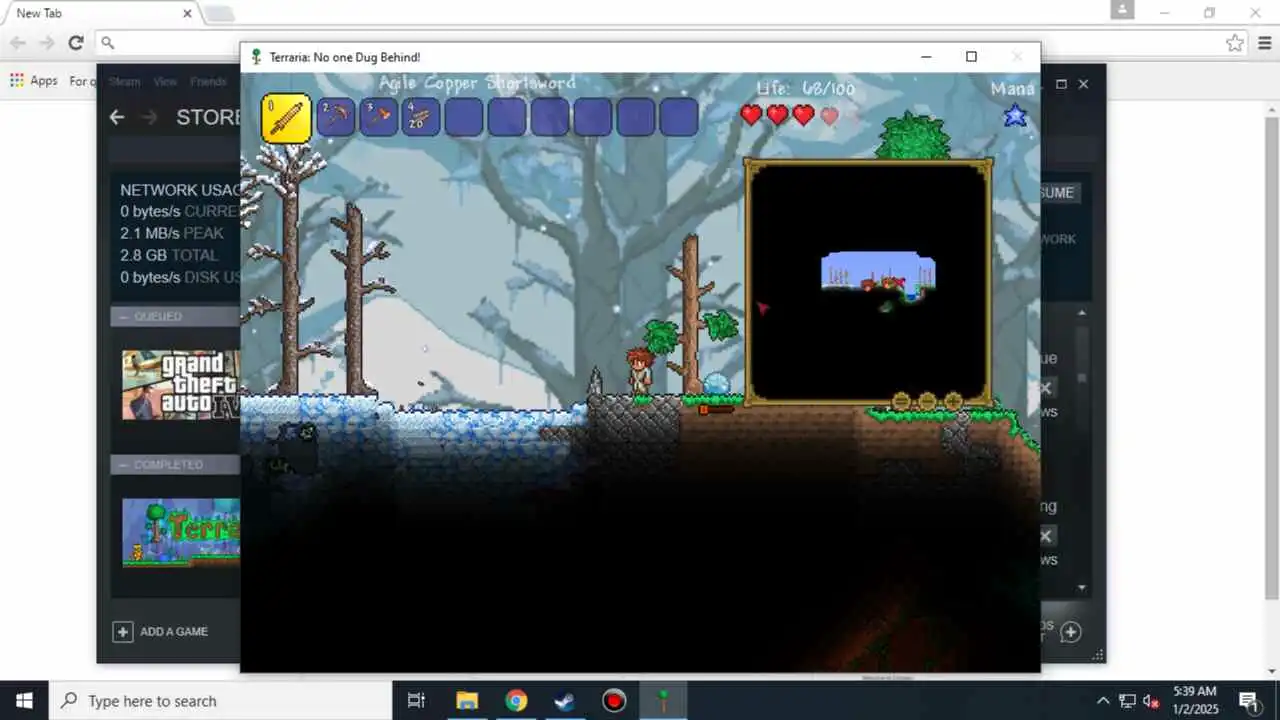Screen dimensions: 1280x720
Task: Go forward in Steam window
Action: point(149,117)
